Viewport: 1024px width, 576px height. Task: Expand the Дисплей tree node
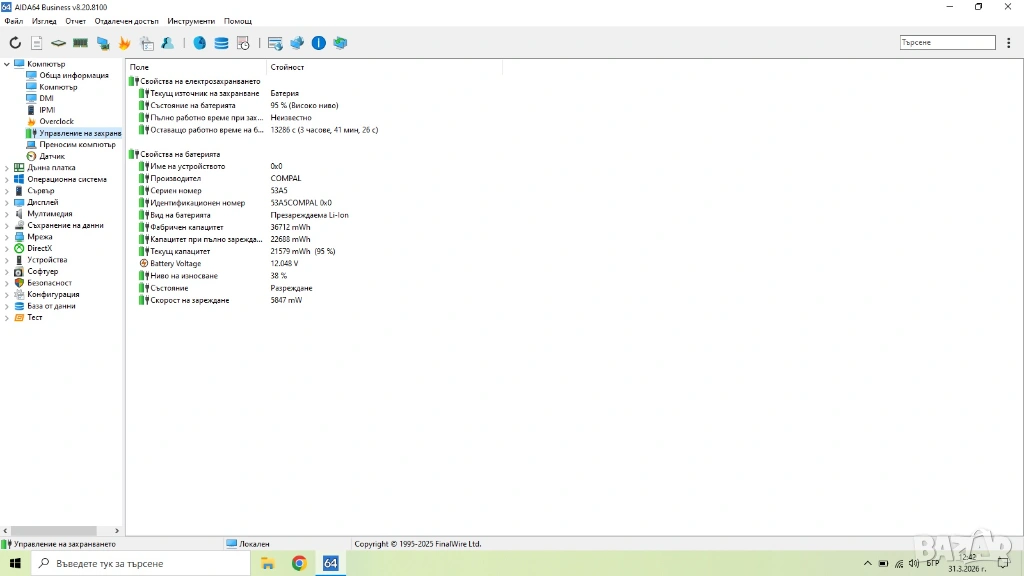click(7, 203)
